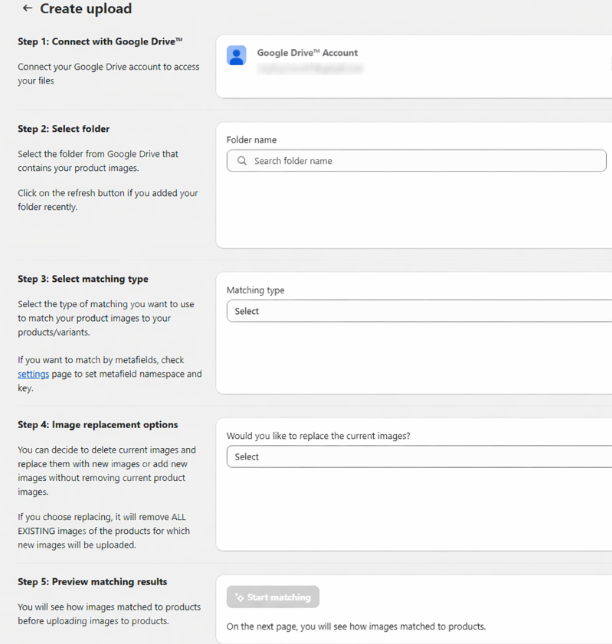Click the sparkle icon on Start matching
Image resolution: width=612 pixels, height=644 pixels.
[x=239, y=597]
